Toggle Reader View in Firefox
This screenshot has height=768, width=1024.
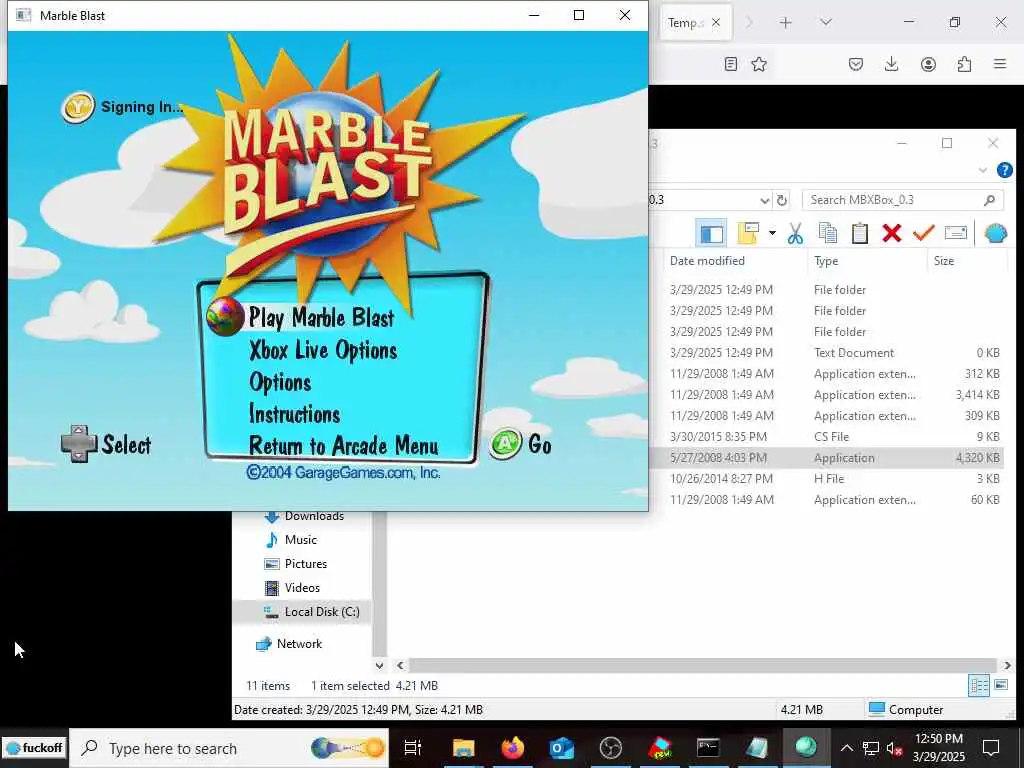click(731, 64)
